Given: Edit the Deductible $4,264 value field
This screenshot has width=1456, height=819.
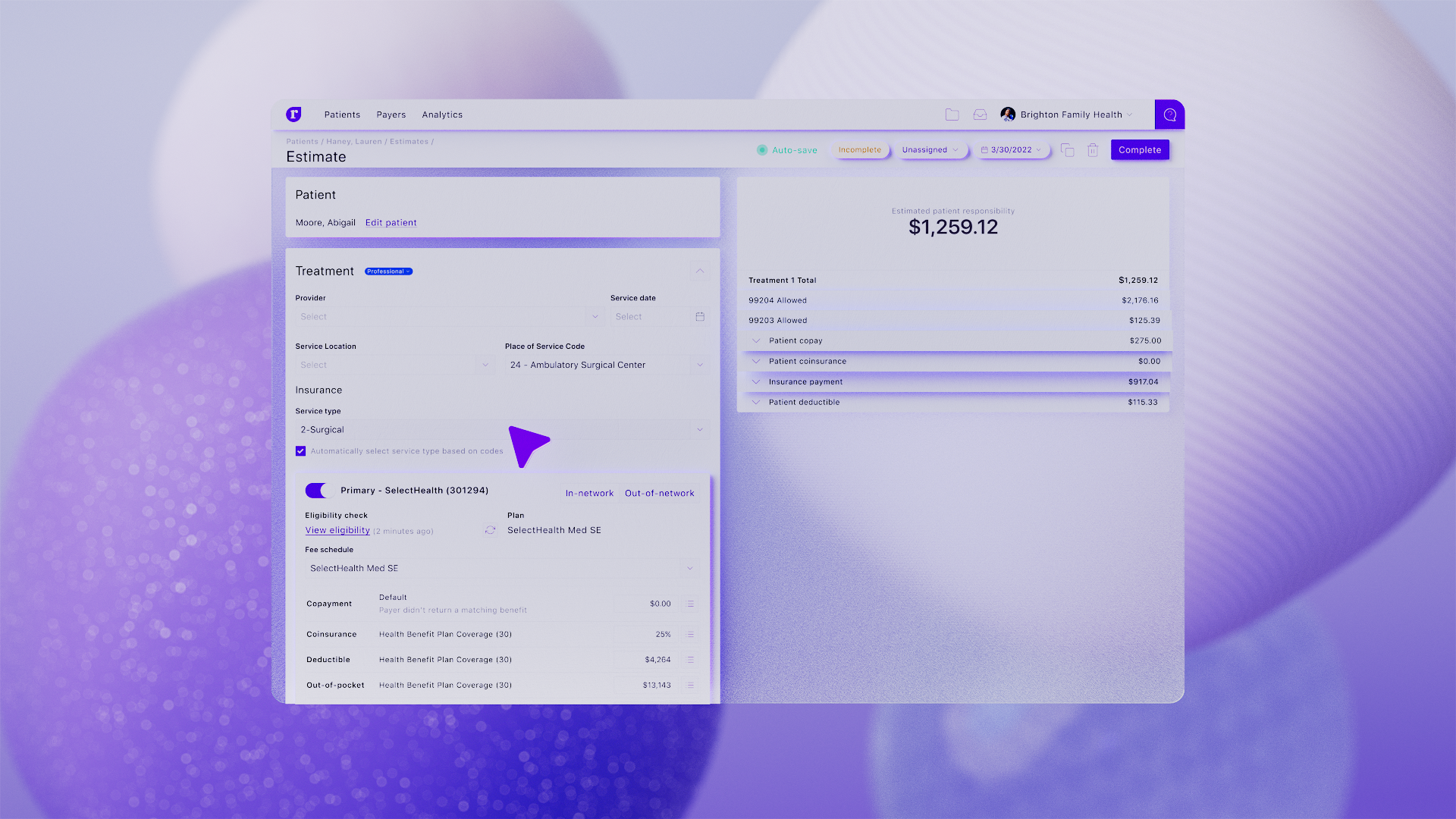Looking at the screenshot, I should tap(645, 660).
